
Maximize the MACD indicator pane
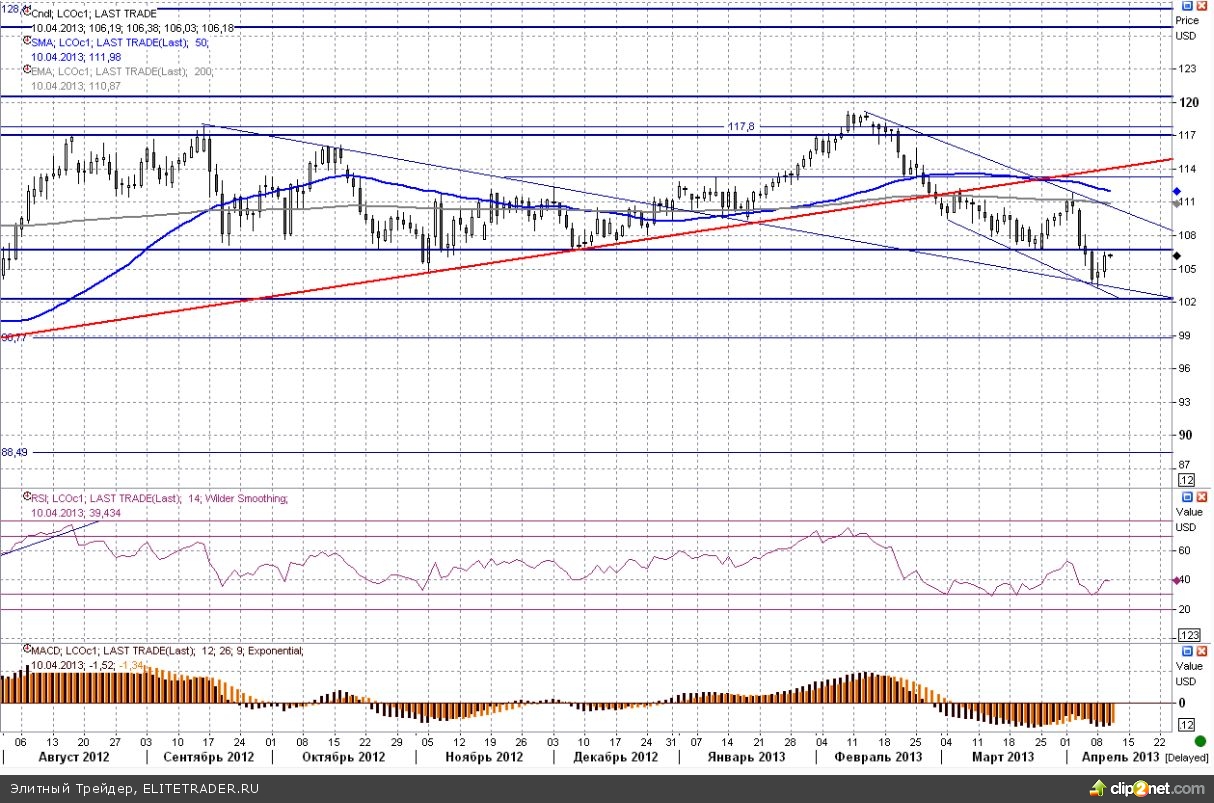[1186, 650]
